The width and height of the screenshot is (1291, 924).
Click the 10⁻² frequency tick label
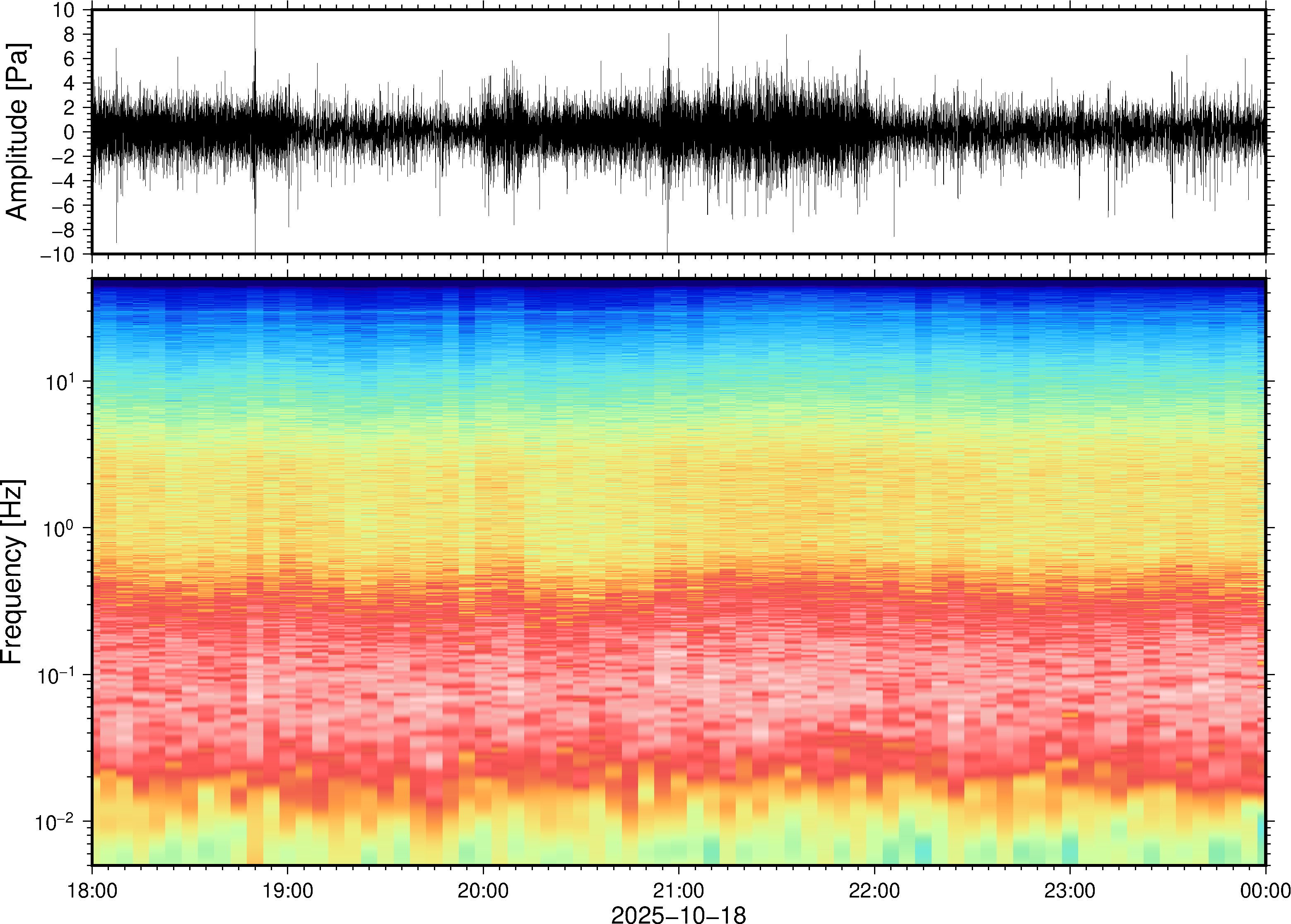55,822
